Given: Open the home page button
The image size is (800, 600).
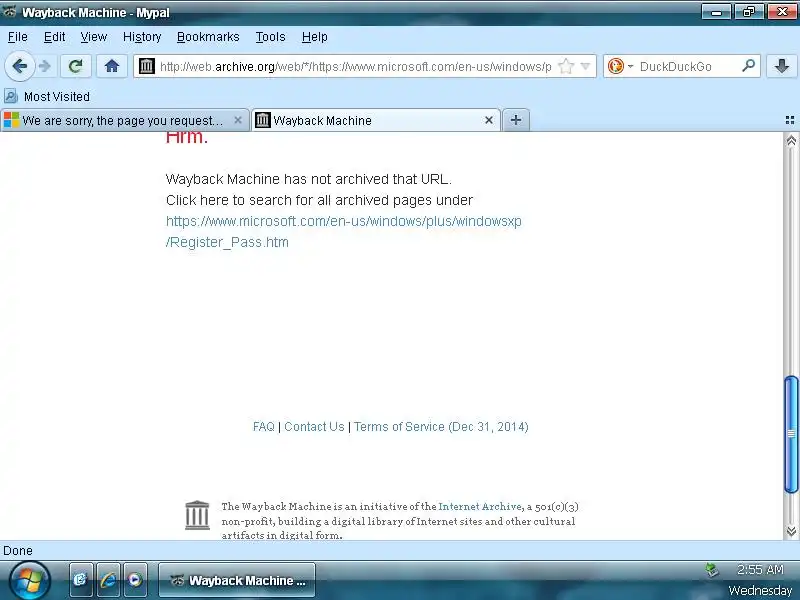Looking at the screenshot, I should pyautogui.click(x=112, y=66).
